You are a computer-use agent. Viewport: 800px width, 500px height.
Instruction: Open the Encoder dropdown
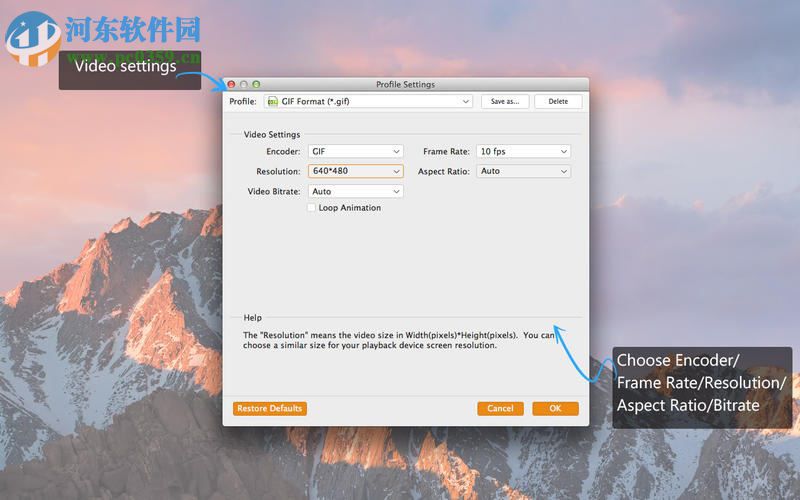tap(356, 151)
